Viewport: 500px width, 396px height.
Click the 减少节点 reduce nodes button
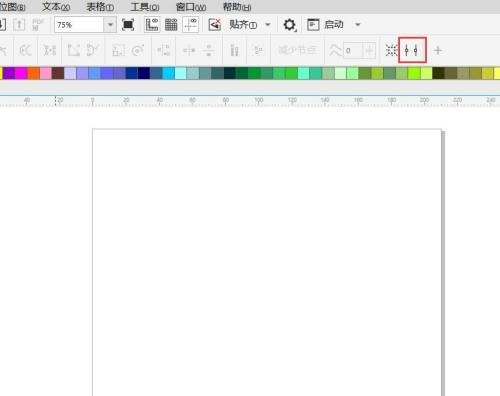297,51
